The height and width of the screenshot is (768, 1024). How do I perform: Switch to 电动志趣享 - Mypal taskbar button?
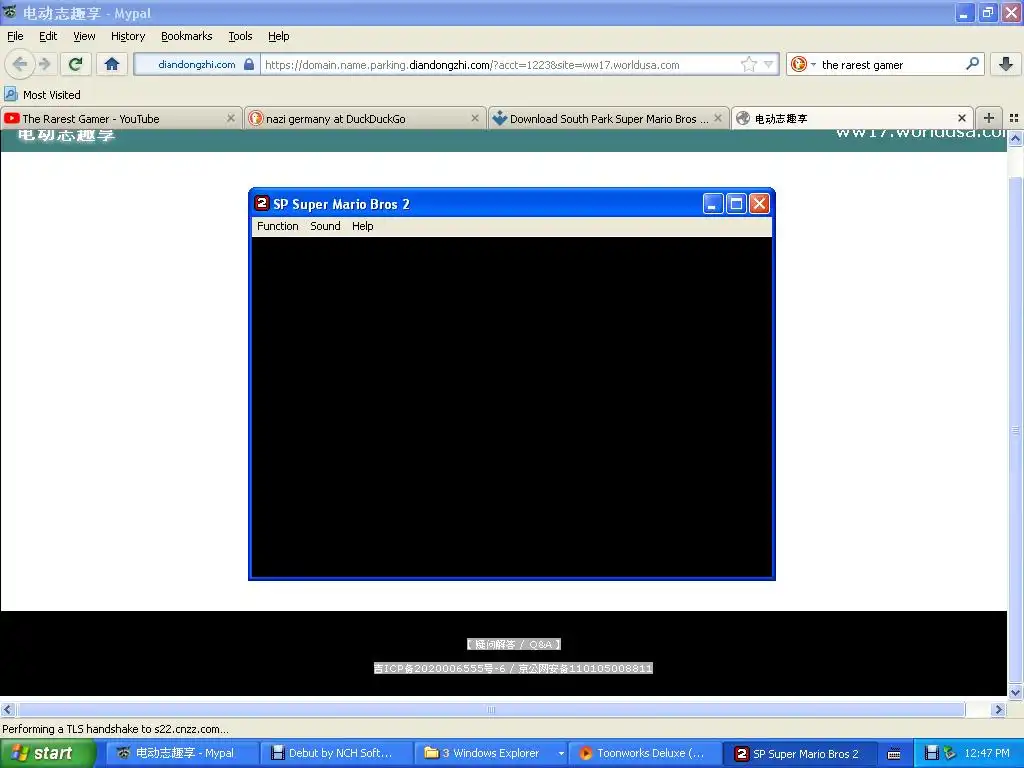click(182, 753)
